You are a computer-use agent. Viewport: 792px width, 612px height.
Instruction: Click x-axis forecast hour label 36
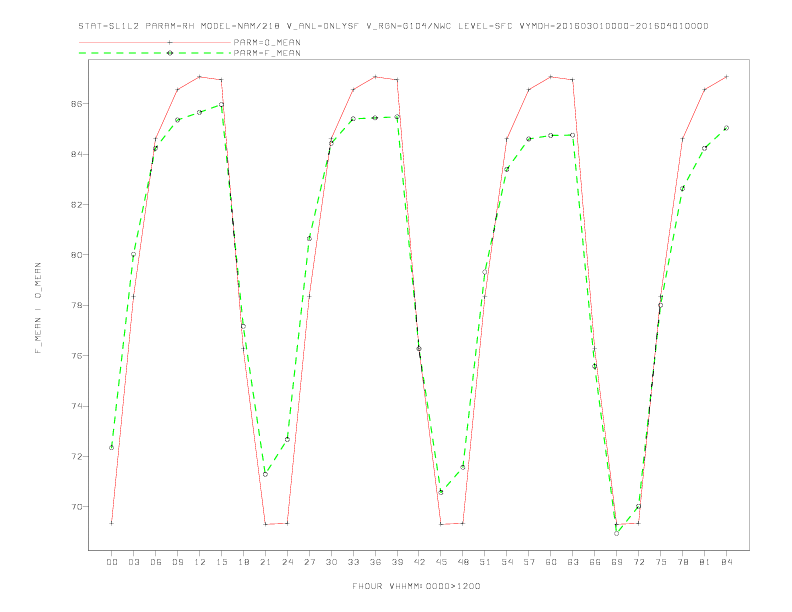[x=375, y=562]
